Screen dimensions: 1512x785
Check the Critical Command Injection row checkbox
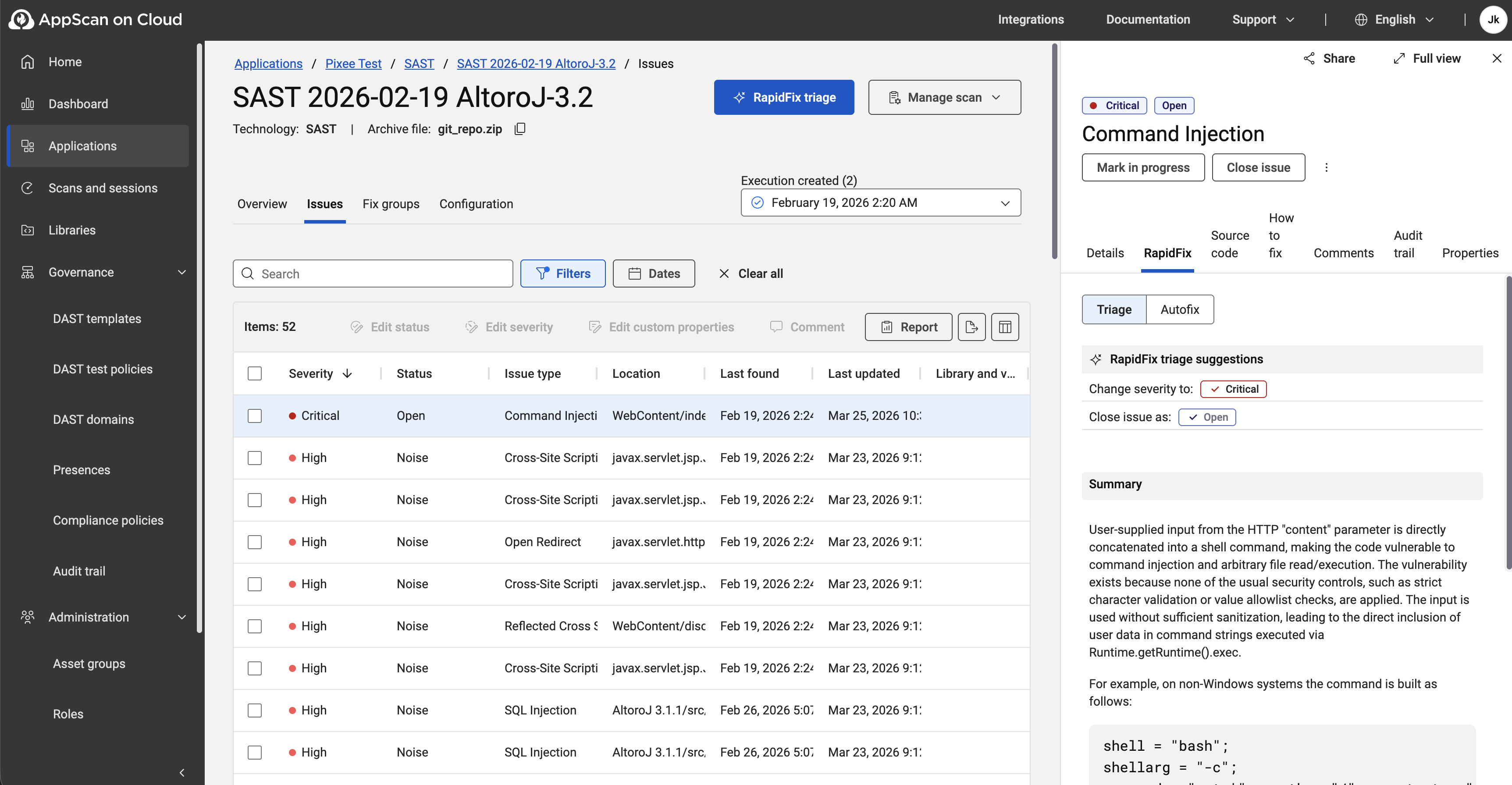[x=255, y=416]
